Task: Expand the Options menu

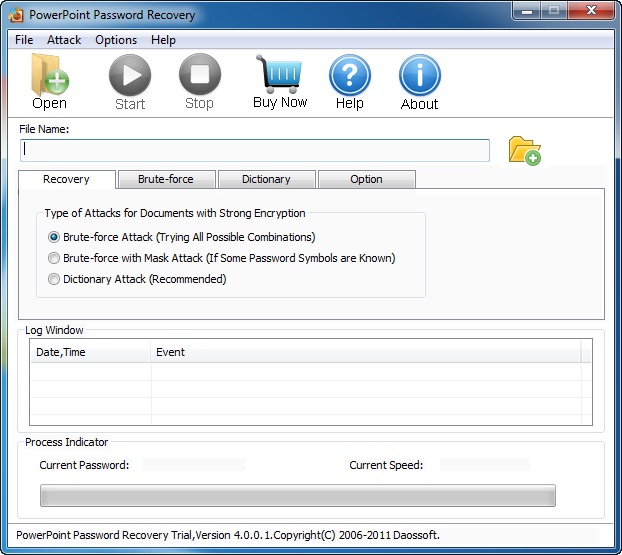Action: tap(116, 40)
